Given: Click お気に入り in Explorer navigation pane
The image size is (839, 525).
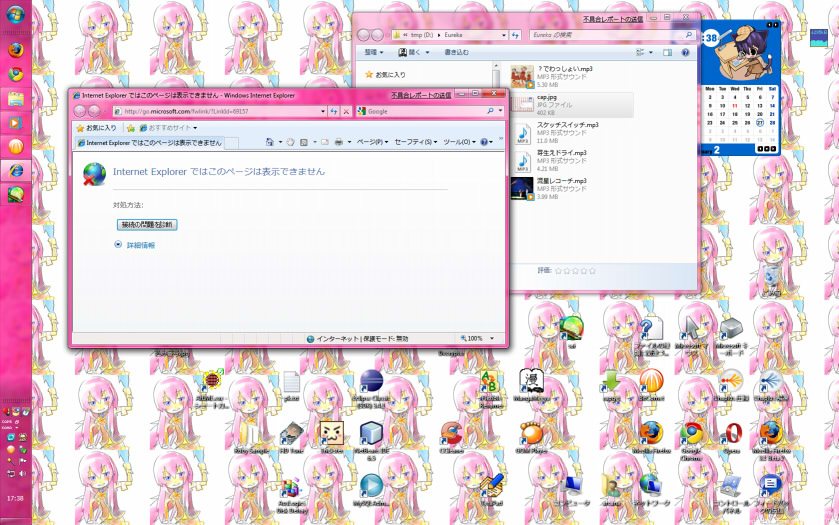Looking at the screenshot, I should pyautogui.click(x=385, y=75).
